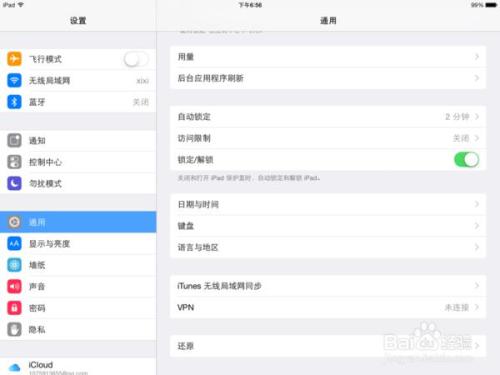Expand the VPN not connected chevron
This screenshot has width=500, height=375.
[477, 307]
